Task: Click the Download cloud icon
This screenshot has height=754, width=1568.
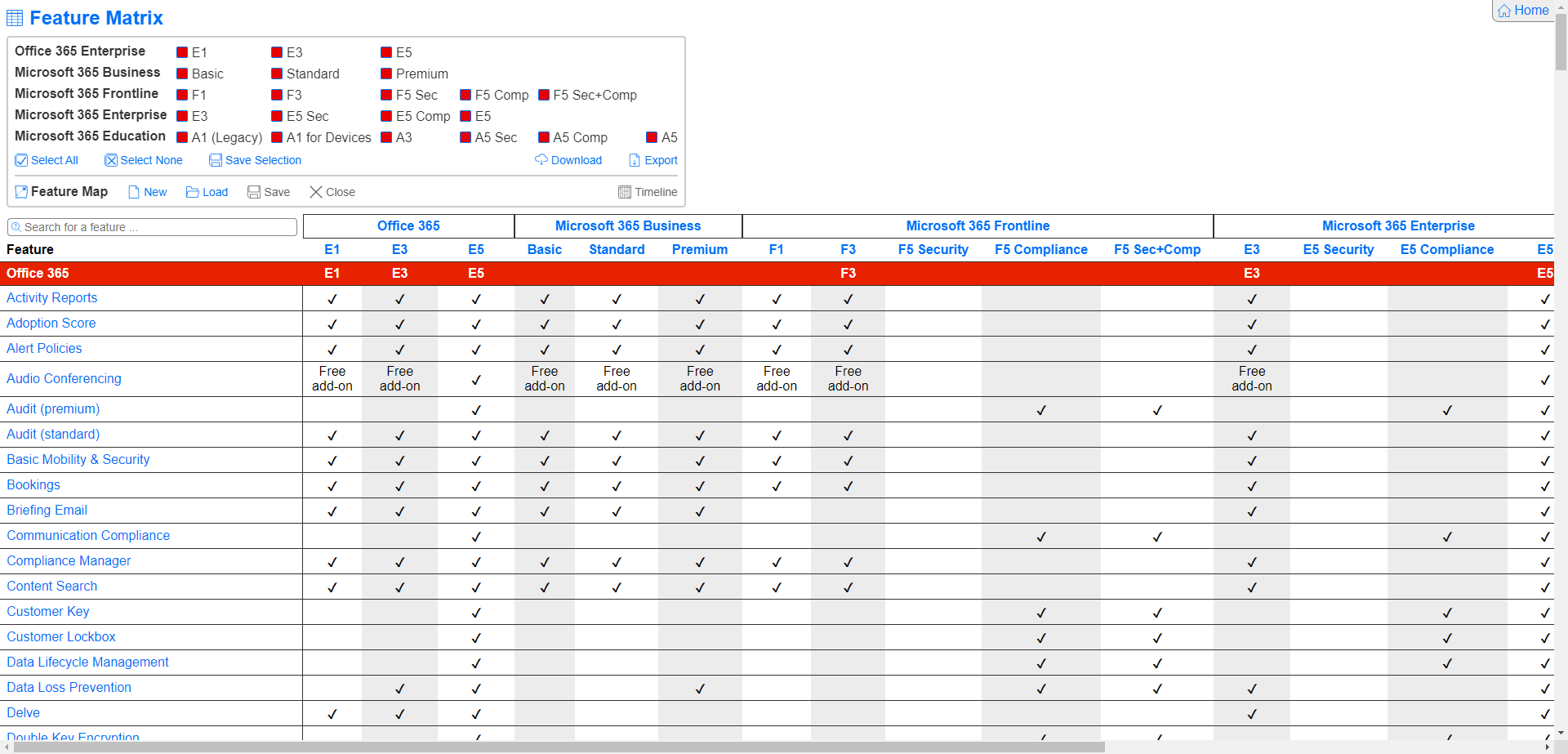Action: [x=541, y=159]
